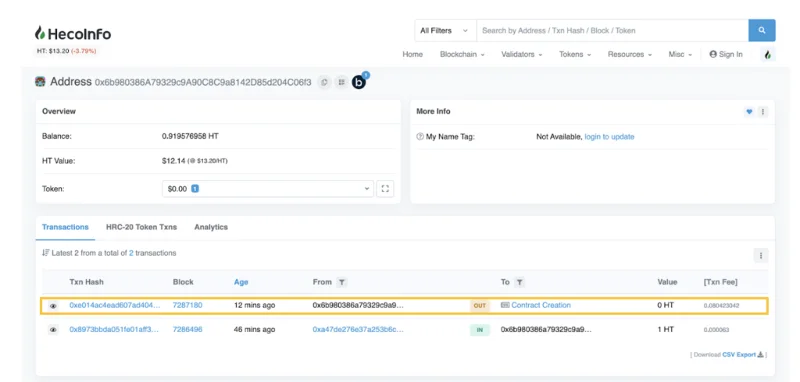800x382 pixels.
Task: Expand the Misc menu
Action: pyautogui.click(x=680, y=55)
